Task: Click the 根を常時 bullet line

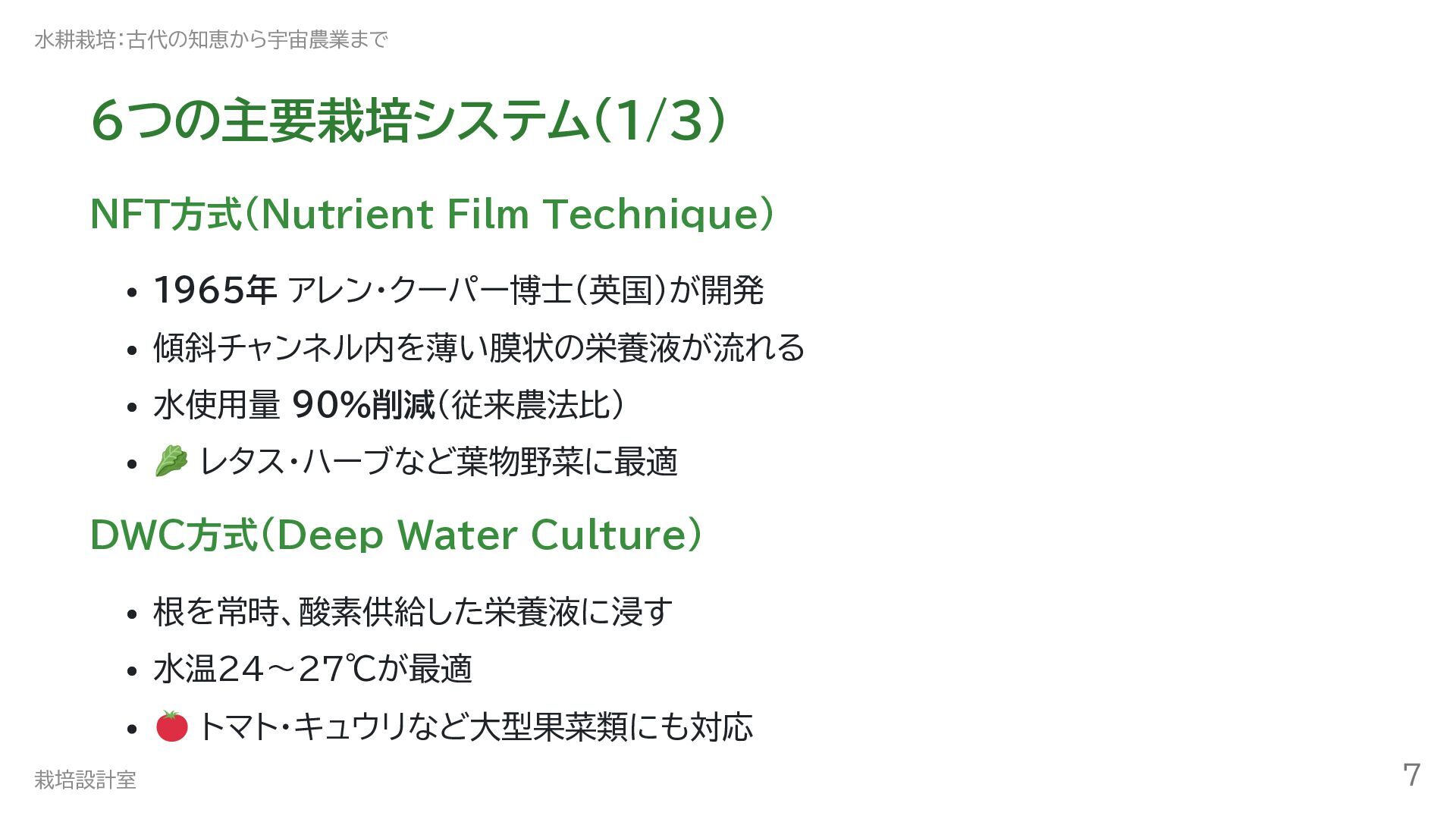Action: click(413, 612)
